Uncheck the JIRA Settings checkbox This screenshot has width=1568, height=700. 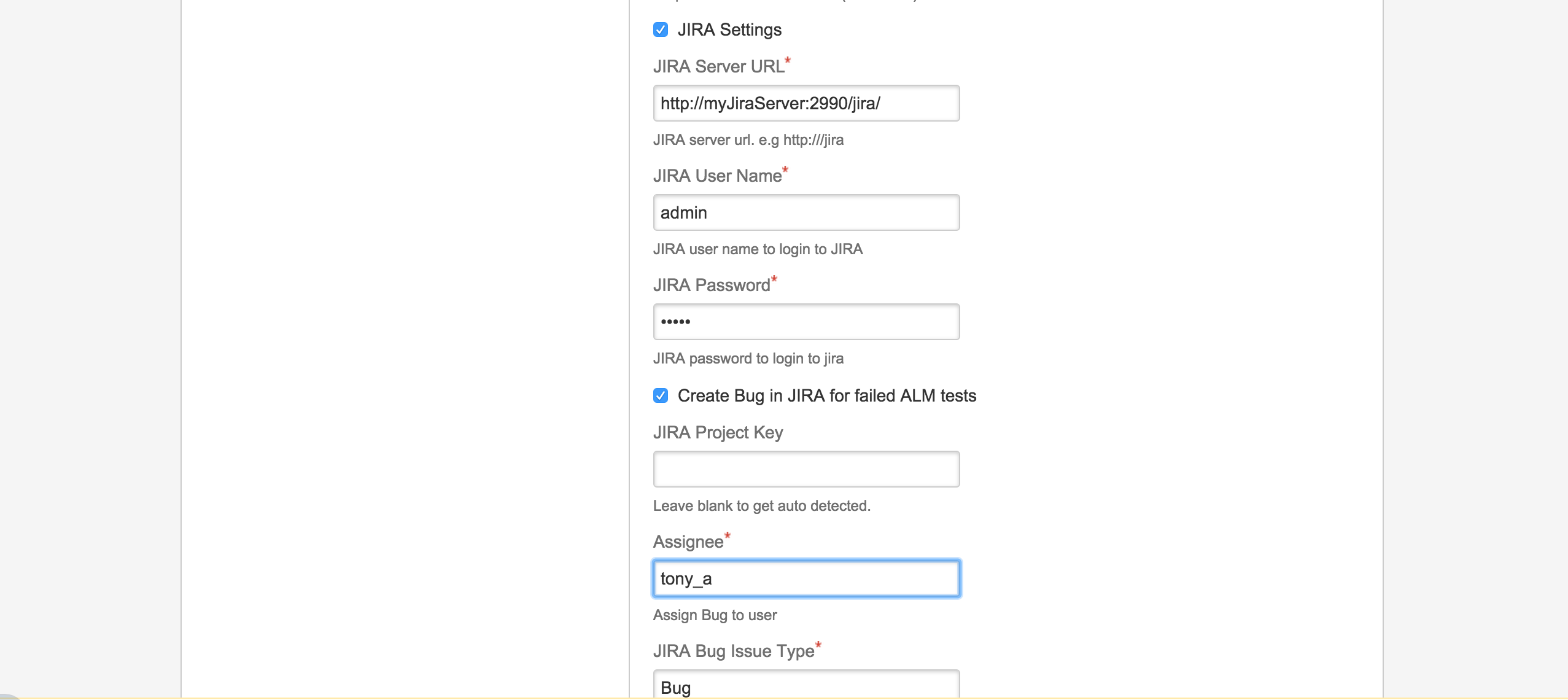tap(661, 29)
